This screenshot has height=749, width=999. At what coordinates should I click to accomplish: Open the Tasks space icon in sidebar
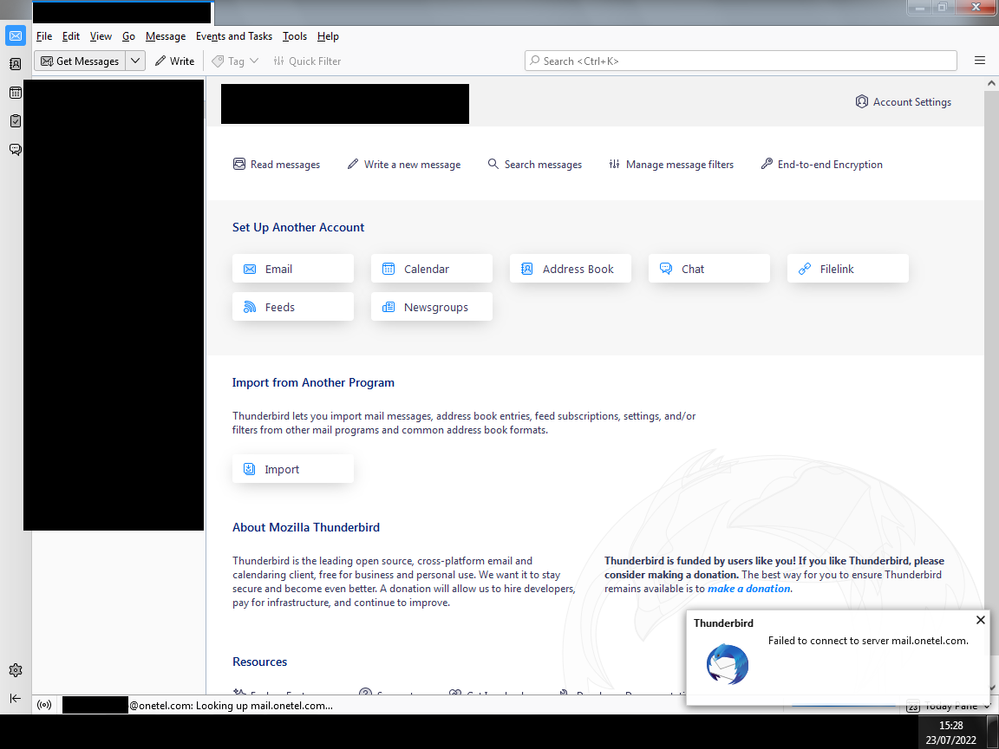click(x=15, y=121)
